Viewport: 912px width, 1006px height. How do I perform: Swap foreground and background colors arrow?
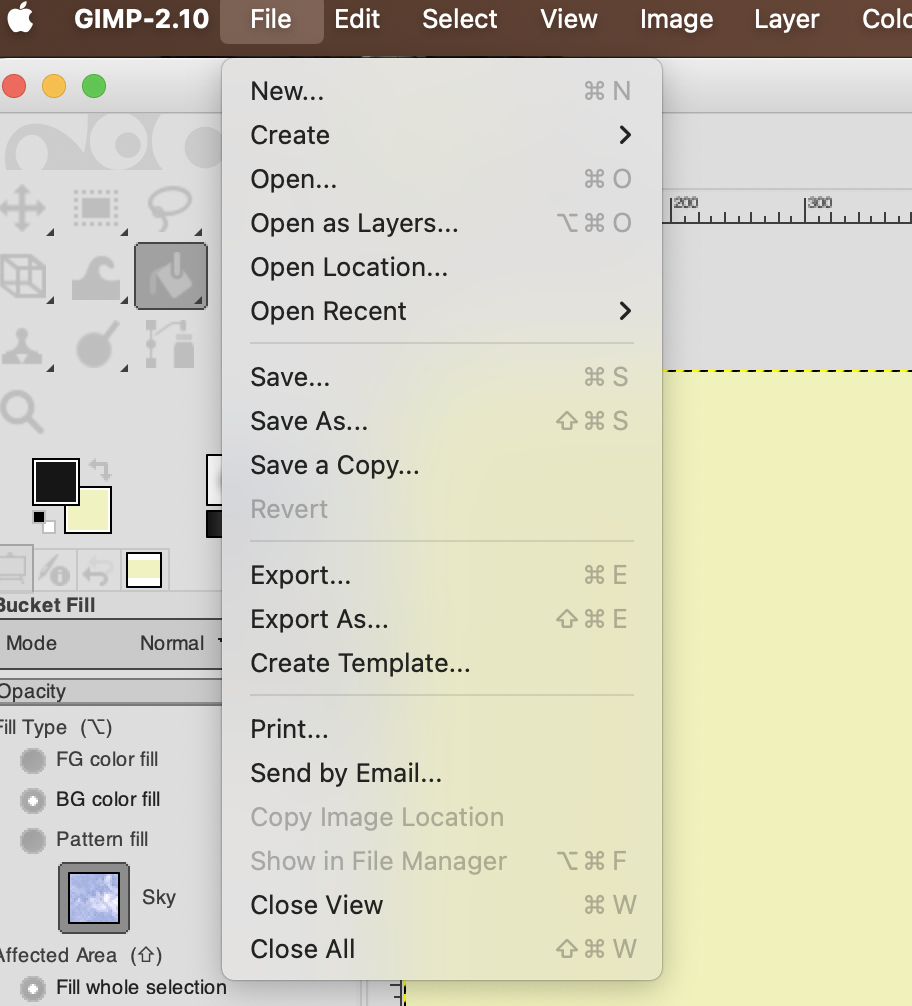(100, 470)
